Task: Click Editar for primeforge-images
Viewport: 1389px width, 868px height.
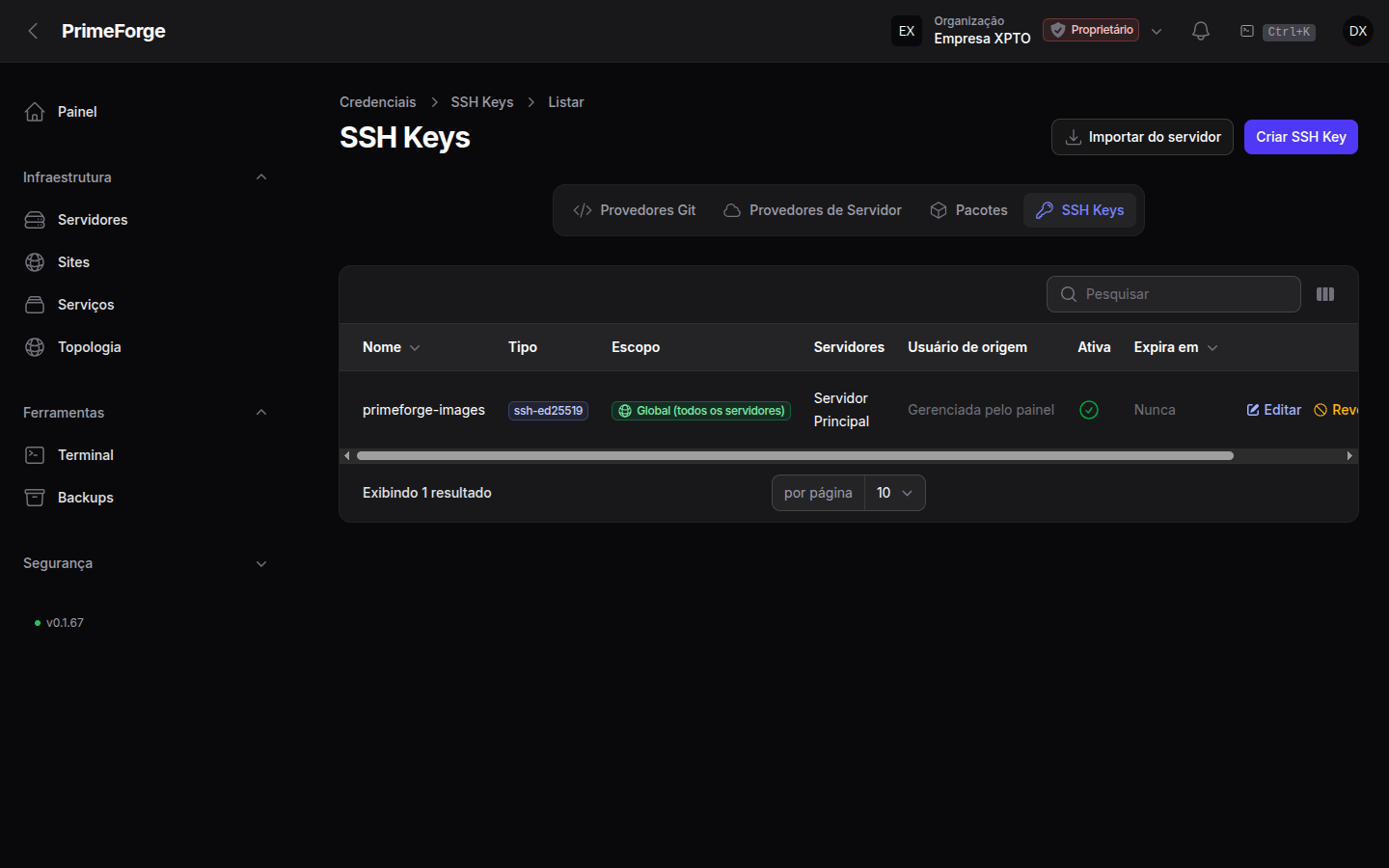Action: point(1274,410)
